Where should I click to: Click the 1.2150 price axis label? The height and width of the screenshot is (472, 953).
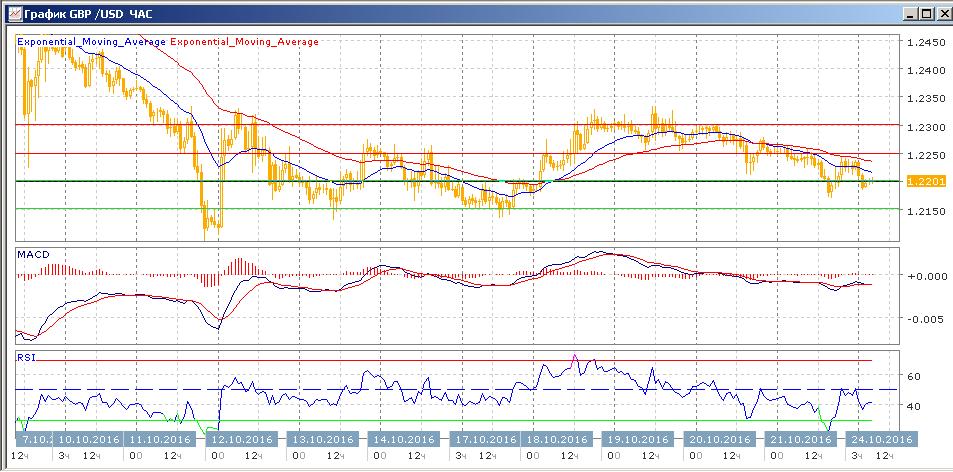pos(924,212)
